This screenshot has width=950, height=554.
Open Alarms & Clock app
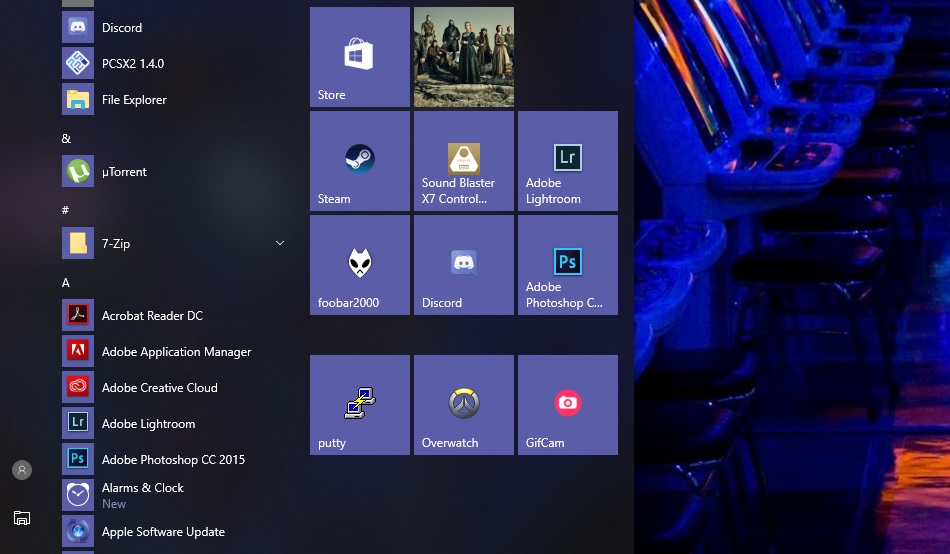point(174,495)
